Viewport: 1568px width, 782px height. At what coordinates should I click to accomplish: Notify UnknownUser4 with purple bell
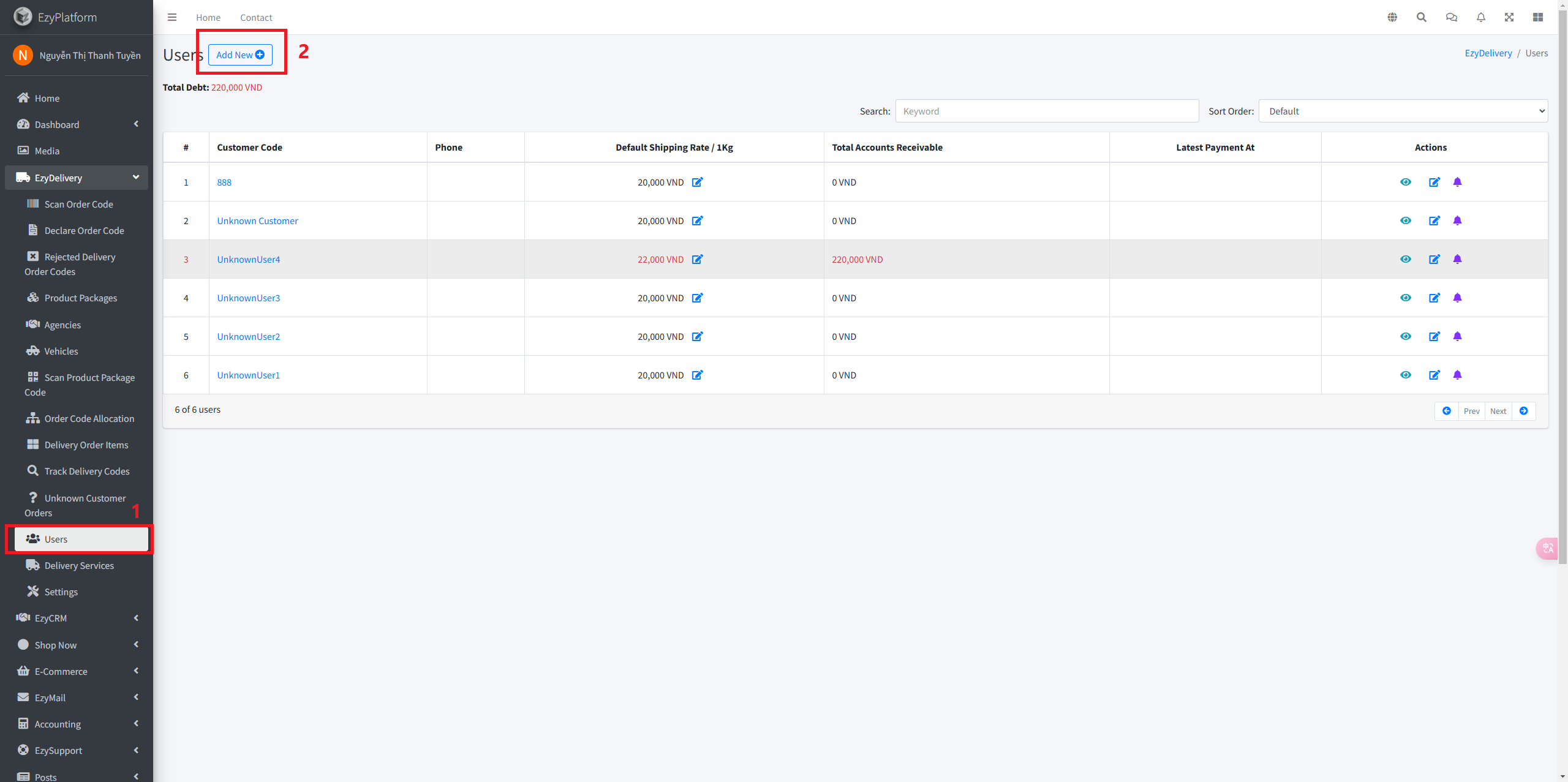(1458, 259)
